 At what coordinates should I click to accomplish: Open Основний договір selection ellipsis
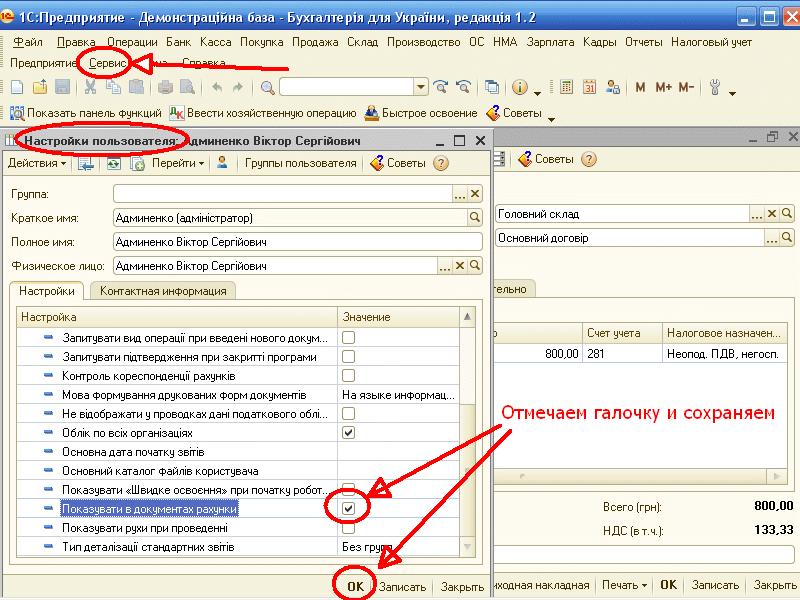click(x=771, y=238)
